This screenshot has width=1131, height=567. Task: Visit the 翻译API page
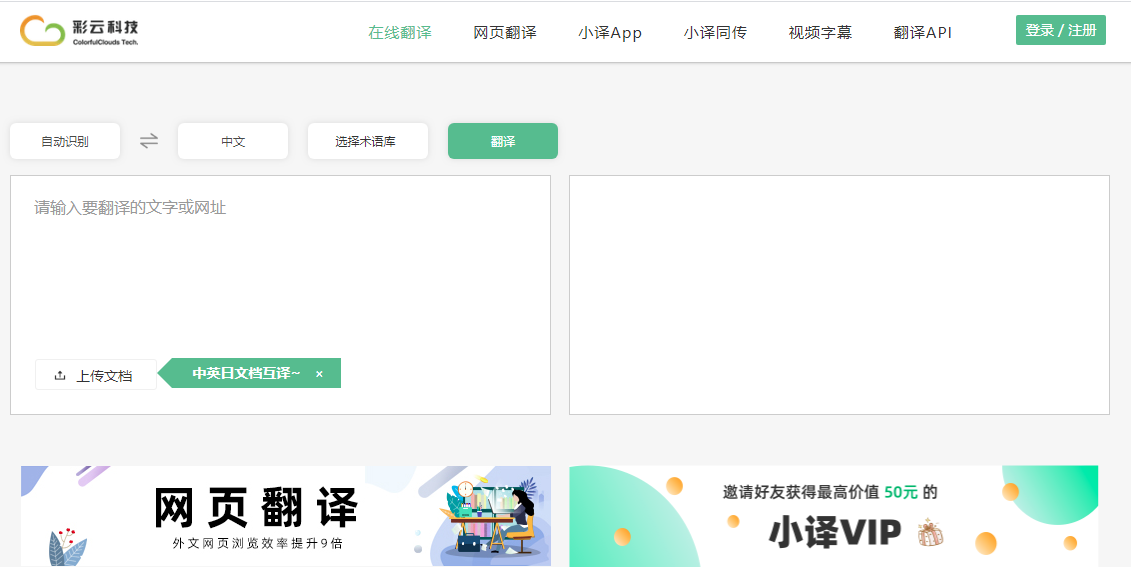923,32
